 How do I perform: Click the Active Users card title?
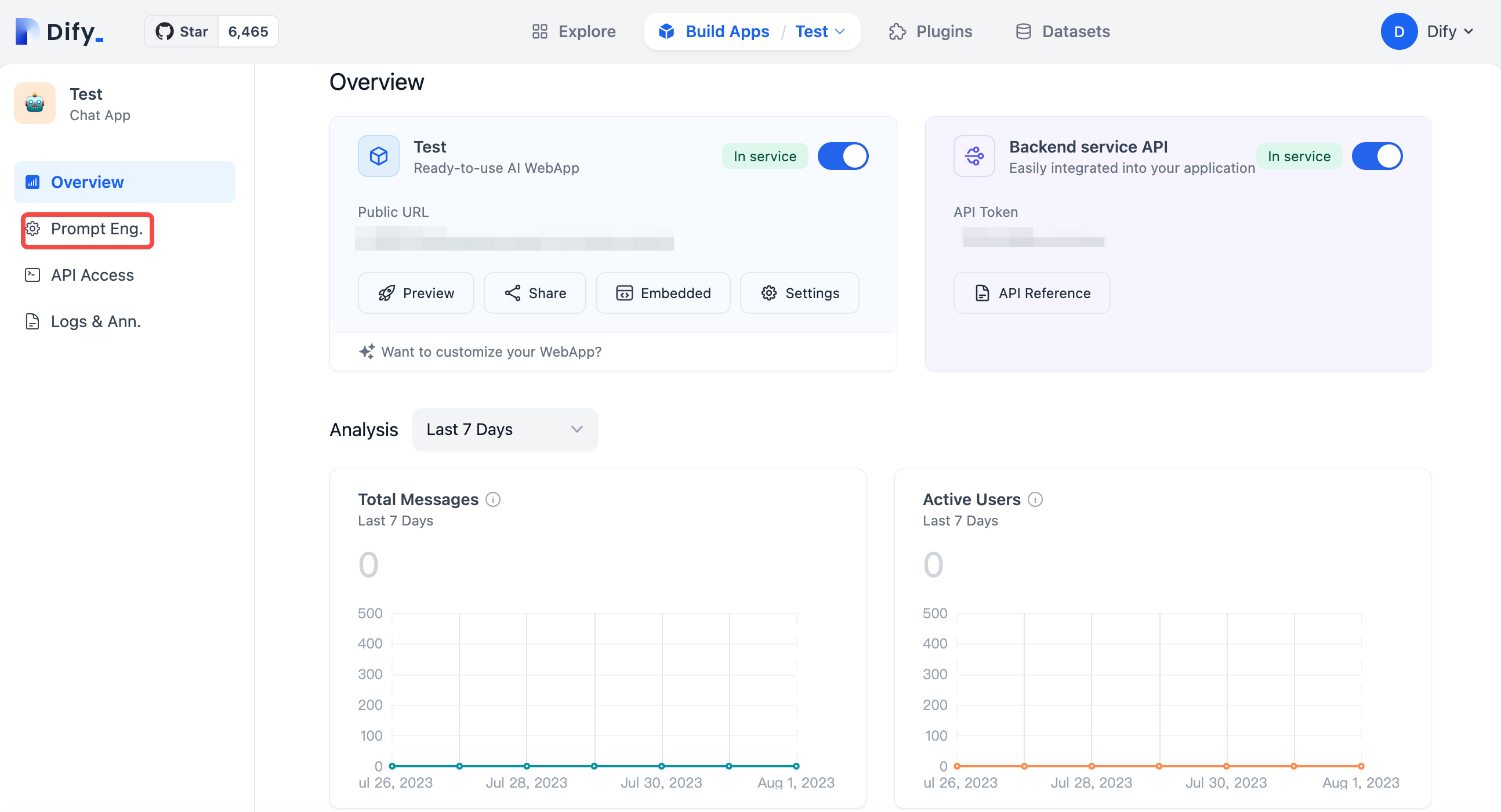pyautogui.click(x=972, y=500)
